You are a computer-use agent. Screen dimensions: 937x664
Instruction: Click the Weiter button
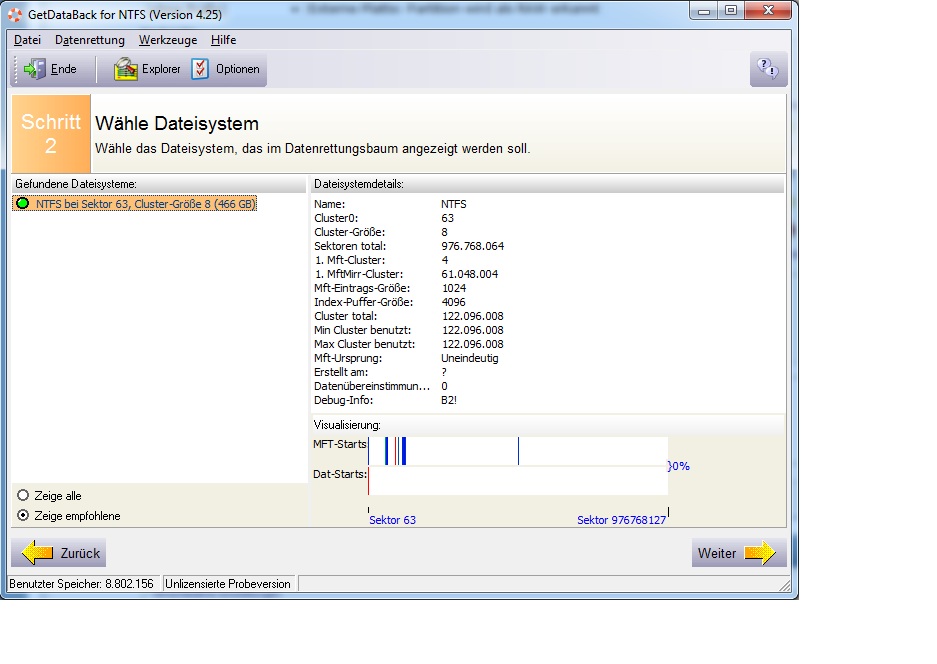(x=739, y=553)
